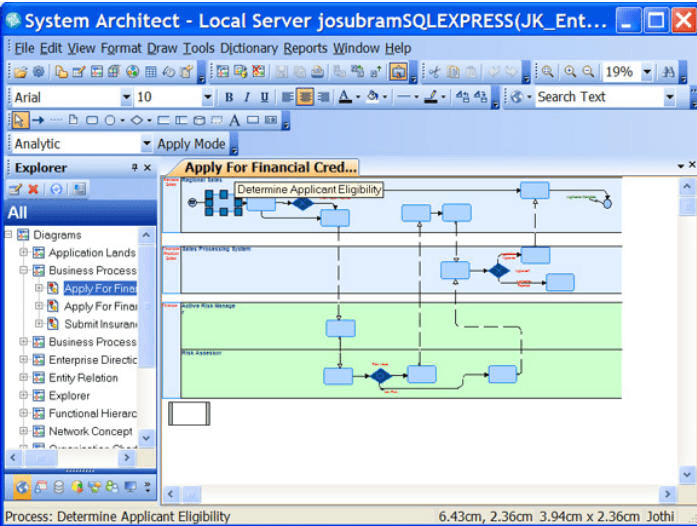697x526 pixels.
Task: Open the font size 10 dropdown
Action: pyautogui.click(x=207, y=97)
